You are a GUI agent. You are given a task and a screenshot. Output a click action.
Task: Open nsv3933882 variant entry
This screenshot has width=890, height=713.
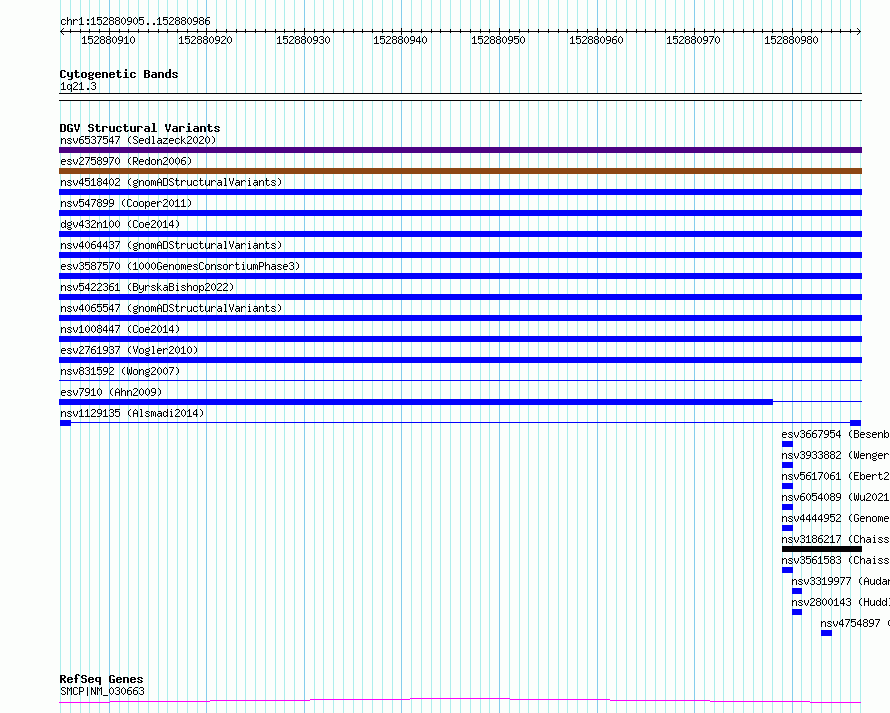tap(836, 455)
